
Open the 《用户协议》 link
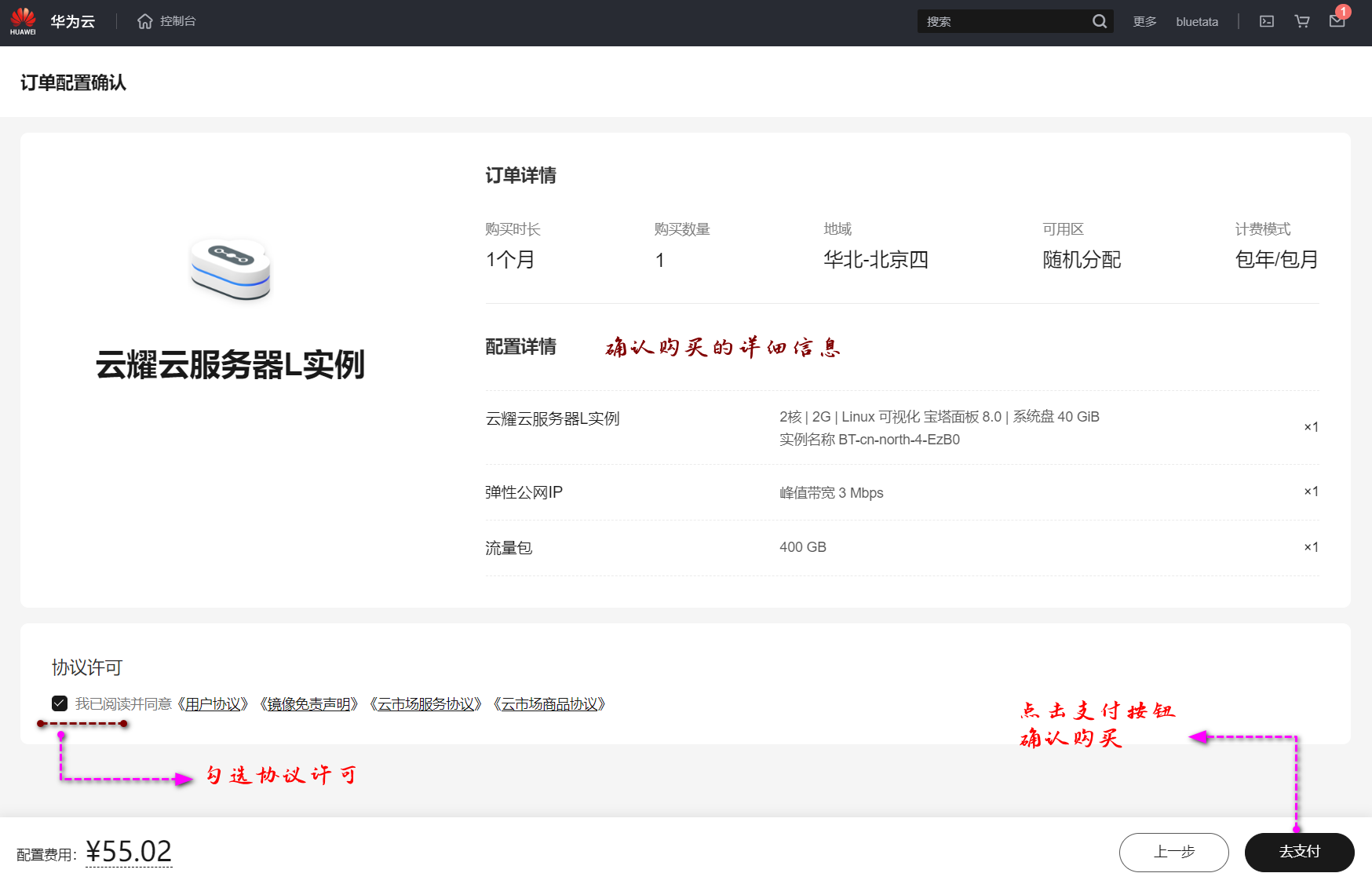click(x=213, y=704)
